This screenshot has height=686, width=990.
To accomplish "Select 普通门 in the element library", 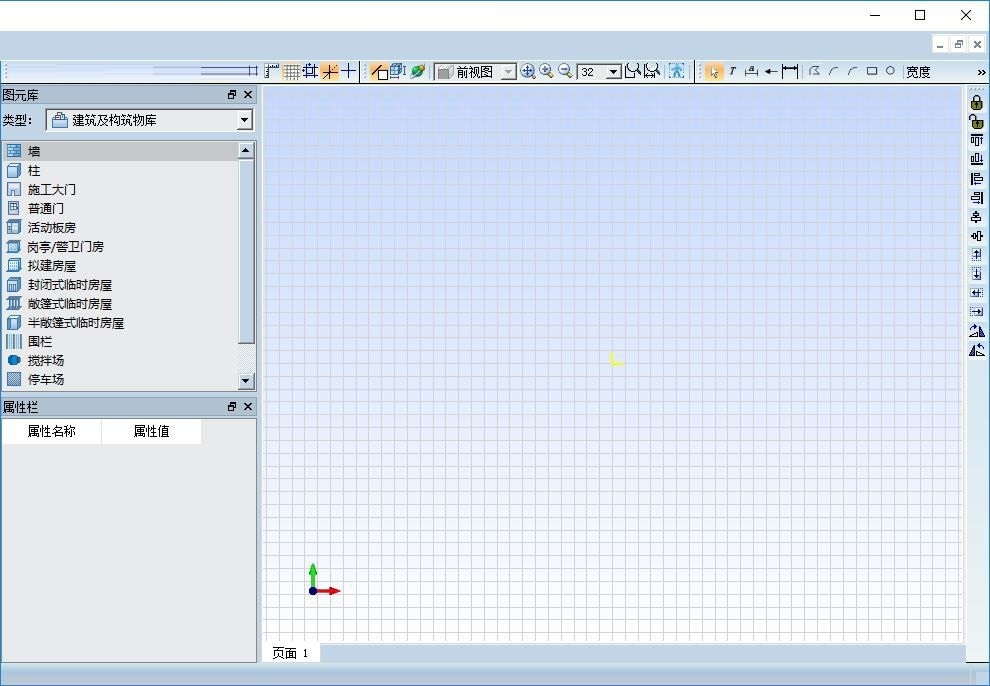I will coord(120,208).
